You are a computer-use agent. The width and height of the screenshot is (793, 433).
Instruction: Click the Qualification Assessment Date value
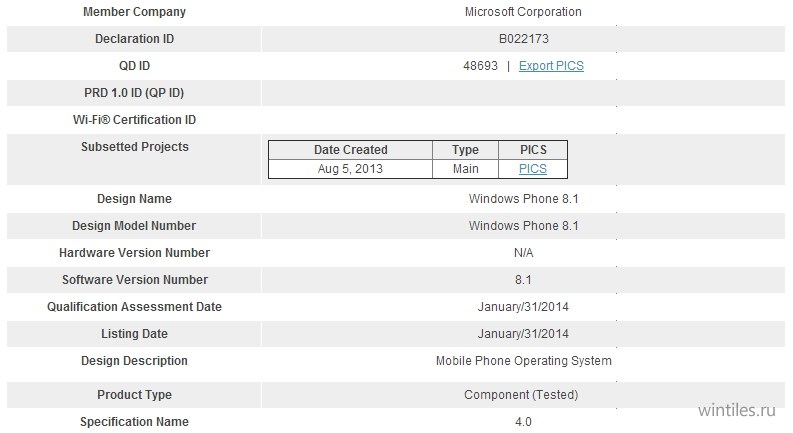[x=523, y=307]
